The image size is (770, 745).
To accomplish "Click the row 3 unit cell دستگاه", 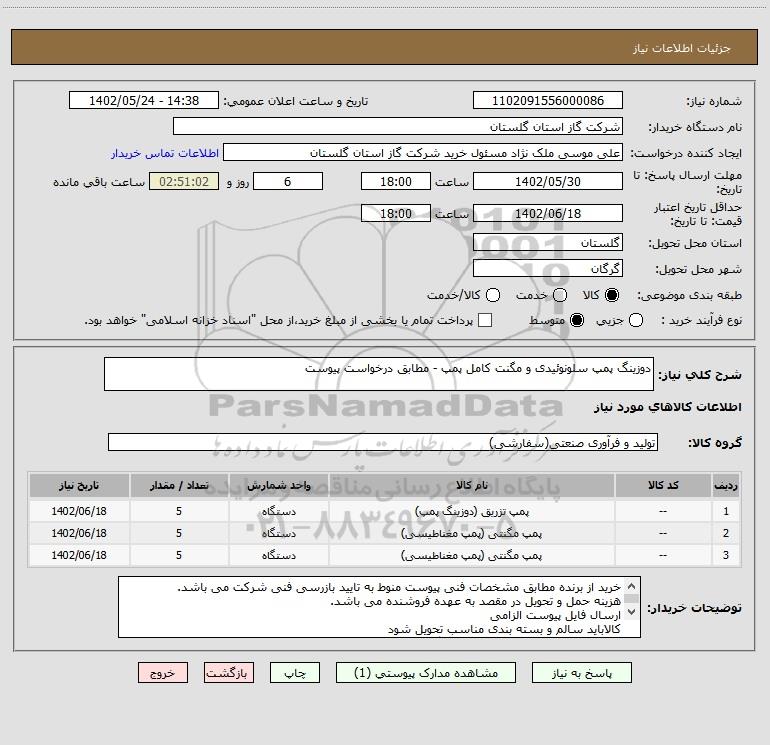I will (x=278, y=555).
